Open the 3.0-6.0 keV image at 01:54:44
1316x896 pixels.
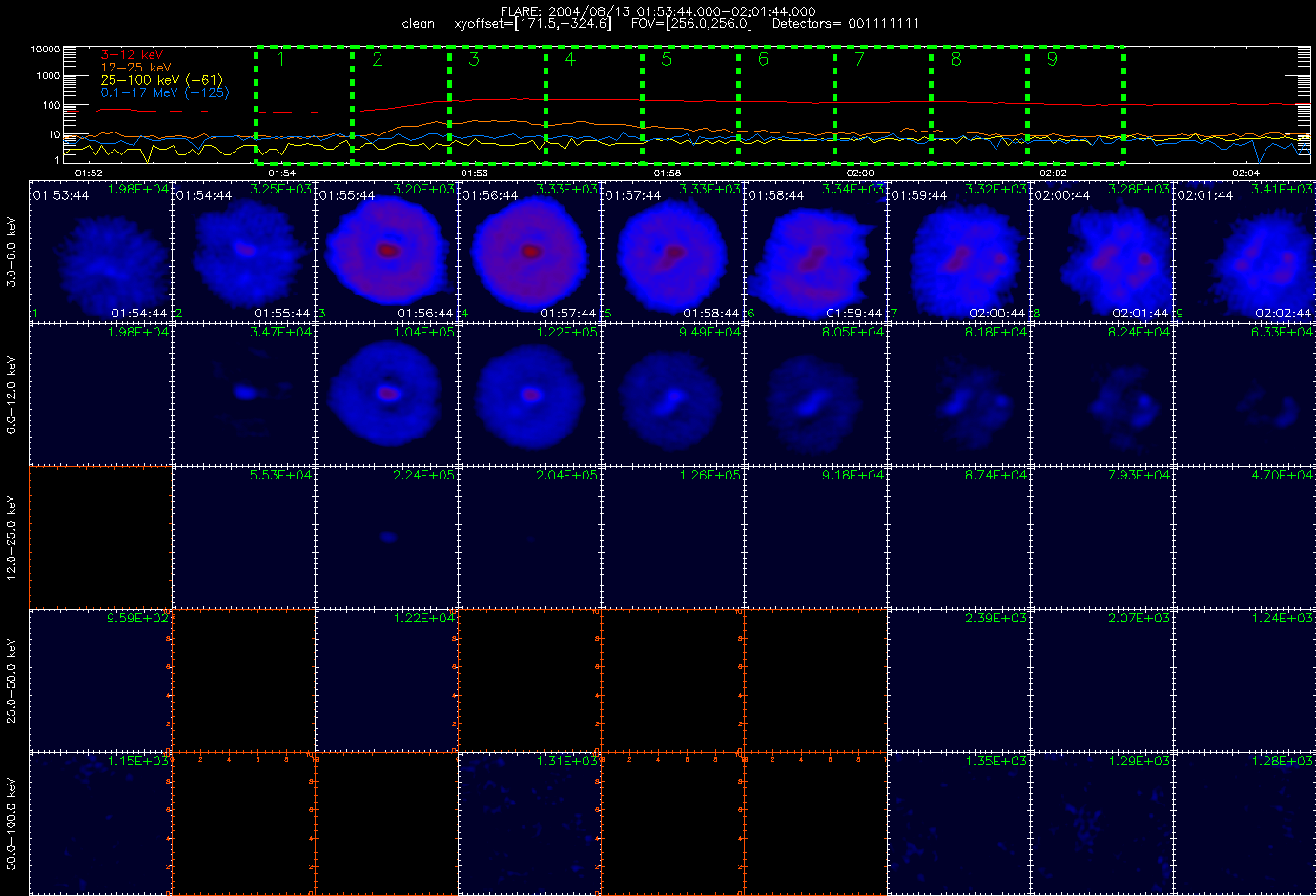coord(244,252)
